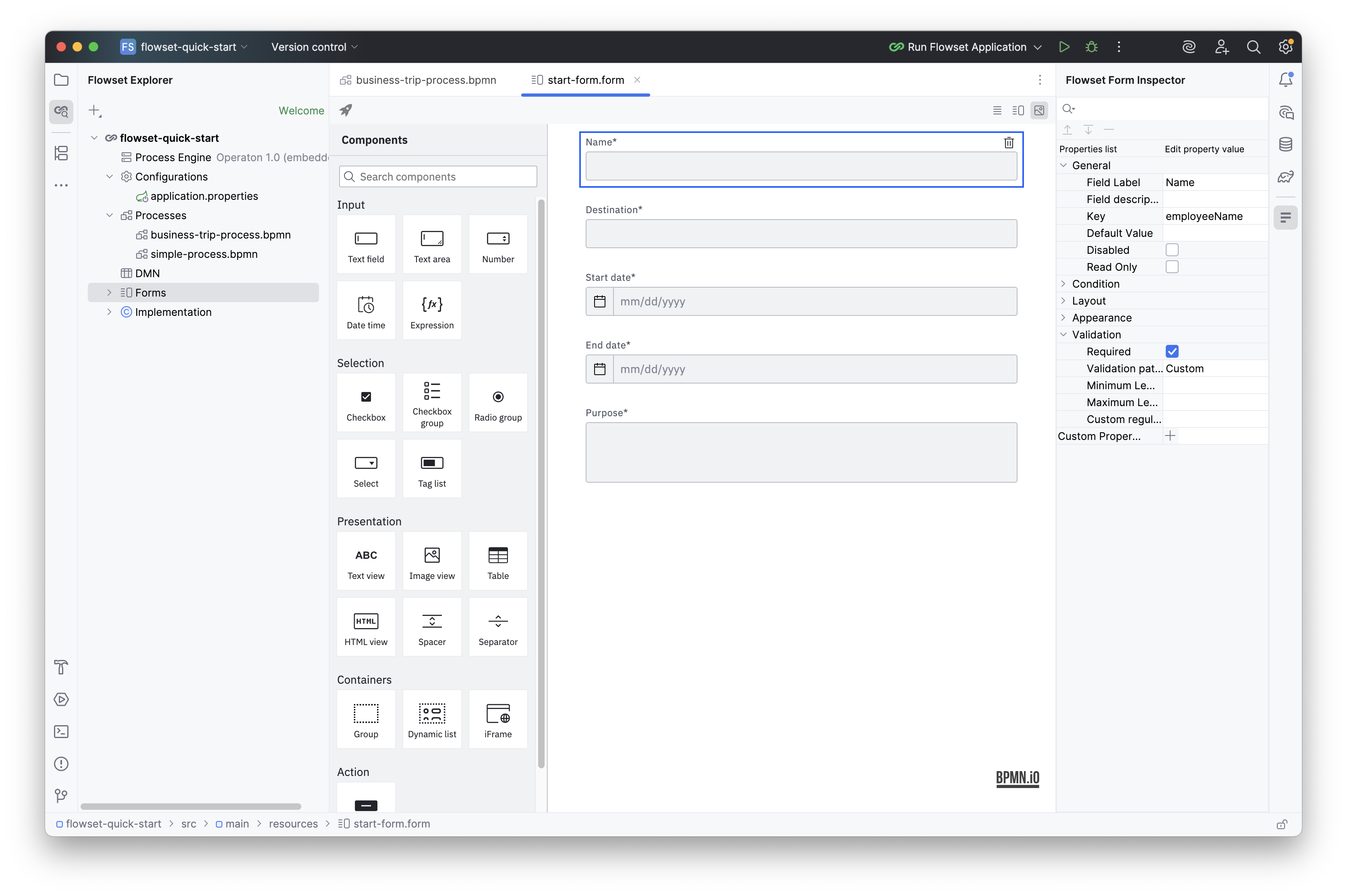The width and height of the screenshot is (1347, 896).
Task: Click the Start date mm/dd/yyyy input field
Action: [800, 302]
